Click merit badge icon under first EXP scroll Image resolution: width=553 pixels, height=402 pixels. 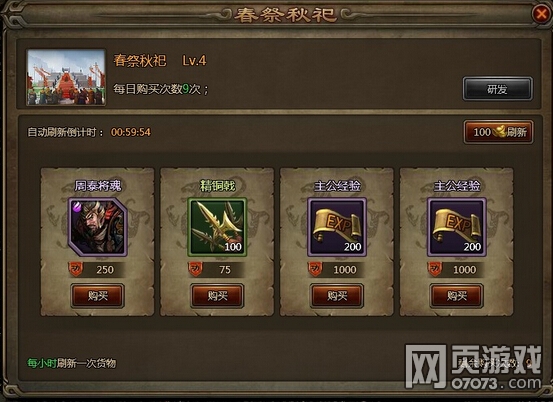pos(315,269)
